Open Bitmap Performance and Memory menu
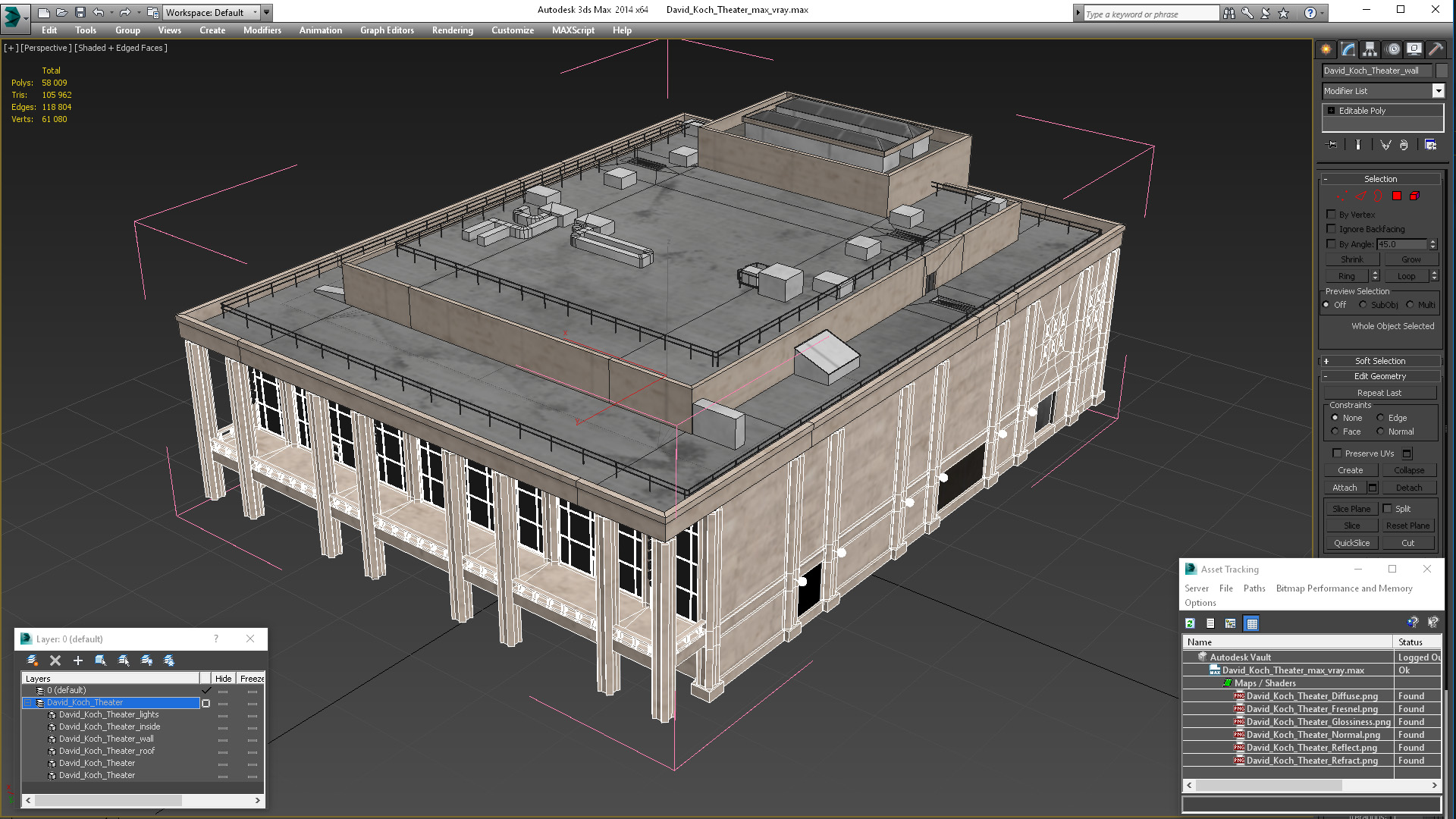1456x819 pixels. (x=1344, y=588)
